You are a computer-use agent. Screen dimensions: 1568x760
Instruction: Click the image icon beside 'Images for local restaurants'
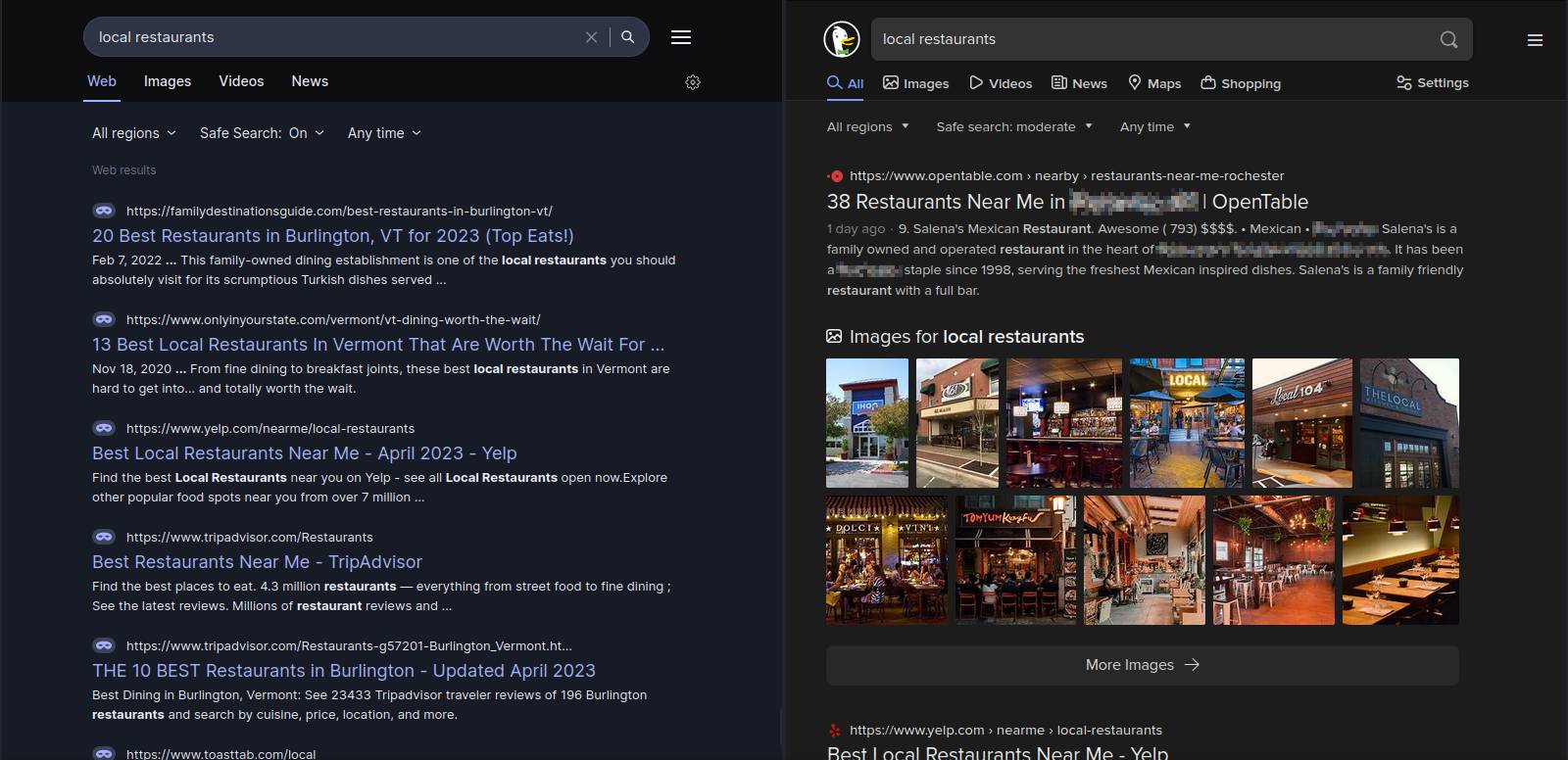834,337
